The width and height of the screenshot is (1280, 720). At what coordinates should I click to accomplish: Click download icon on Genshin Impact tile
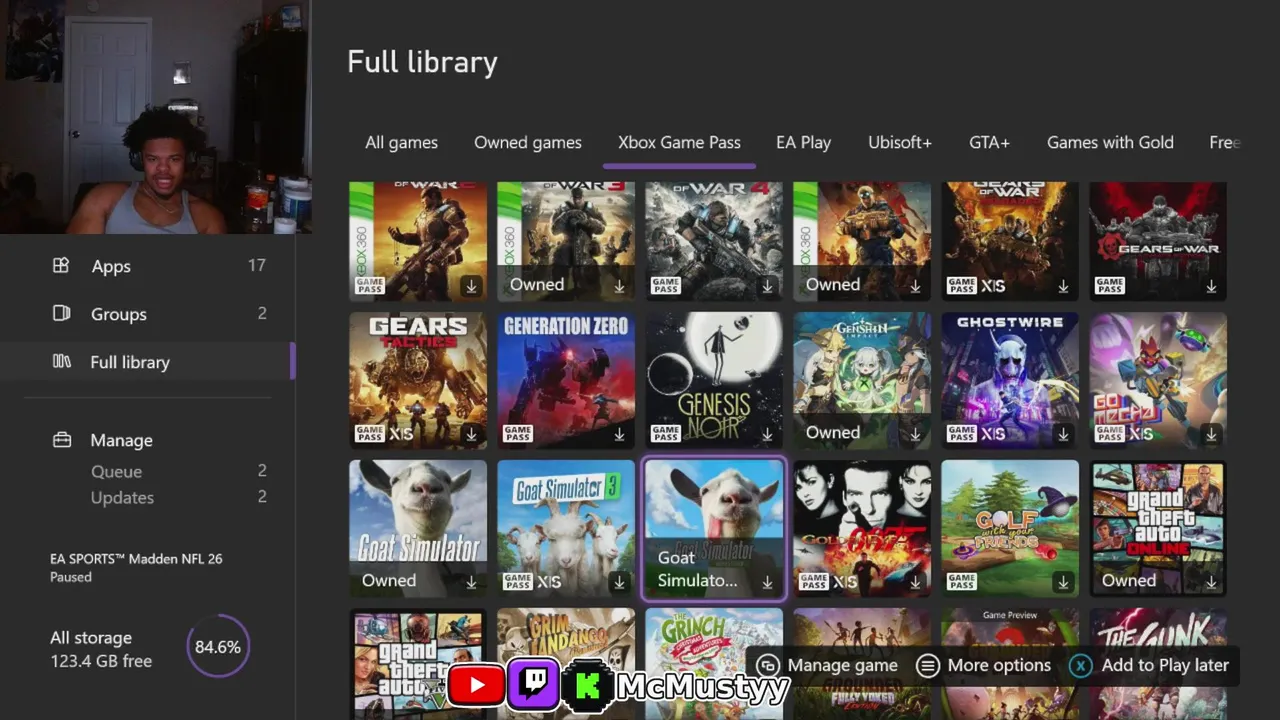[x=915, y=434]
